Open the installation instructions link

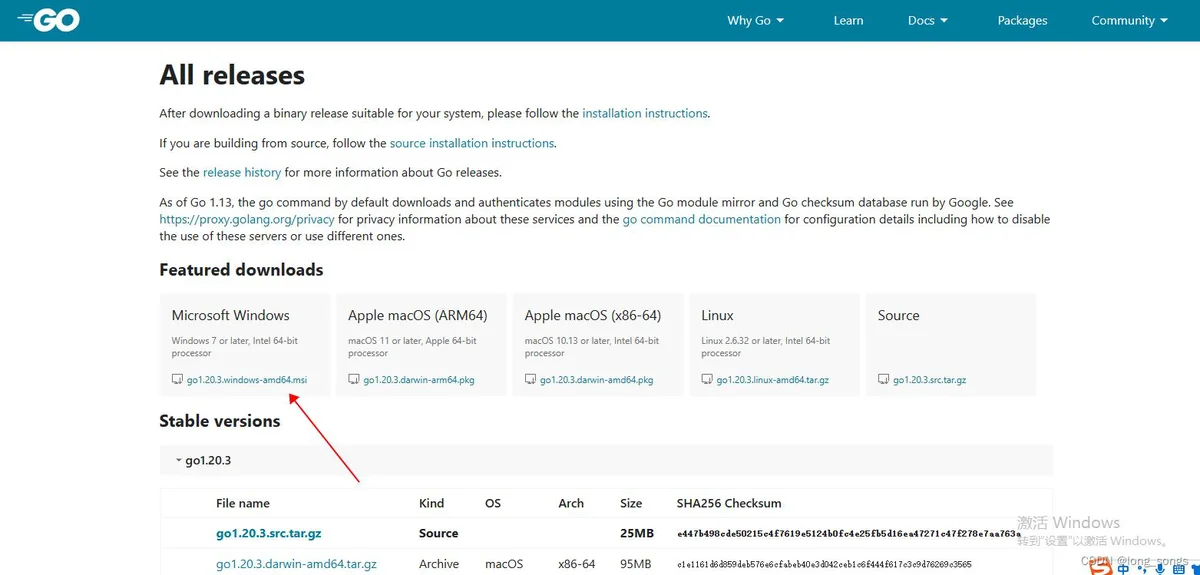coord(645,113)
